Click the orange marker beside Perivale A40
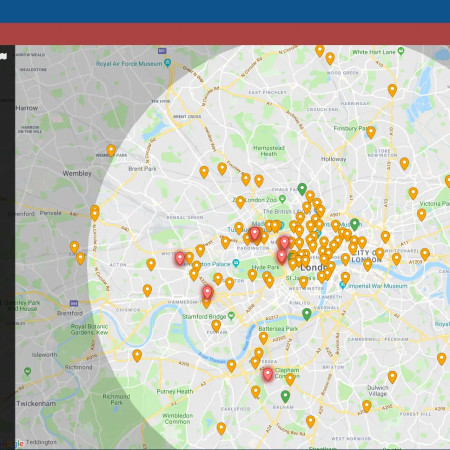Viewport: 450px width, 450px height. click(x=95, y=214)
